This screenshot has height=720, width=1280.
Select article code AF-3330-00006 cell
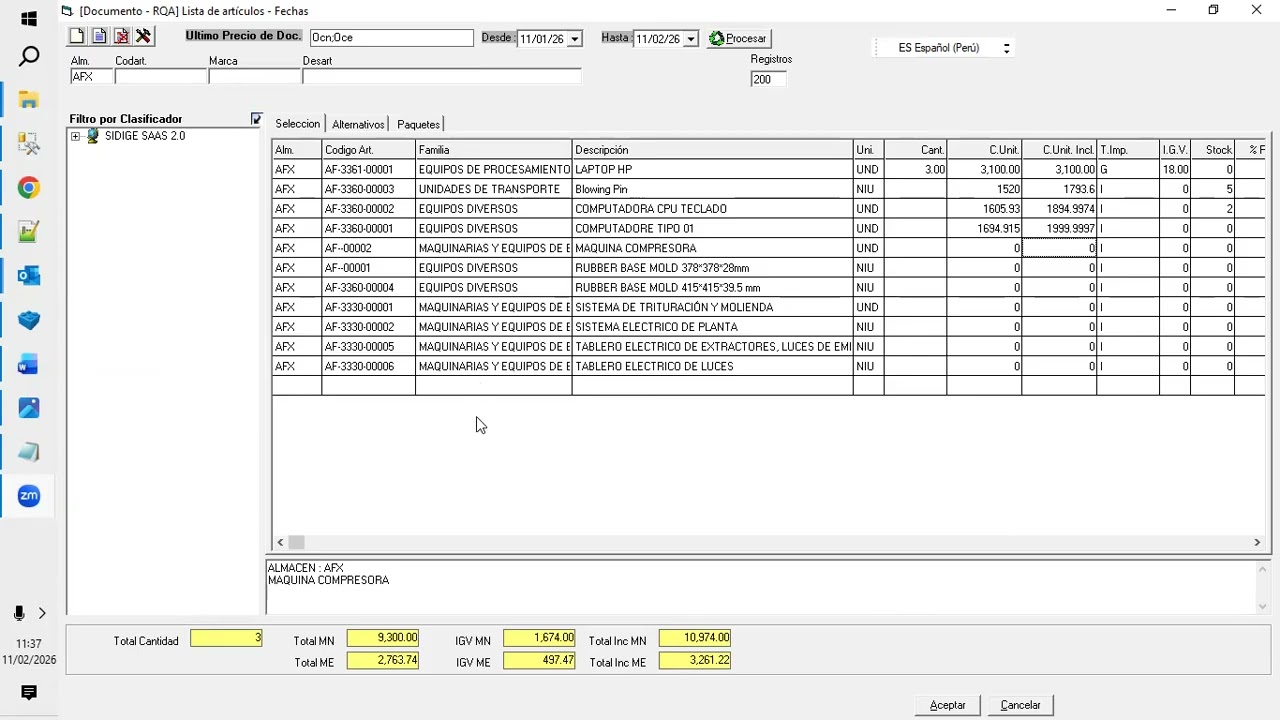(368, 367)
